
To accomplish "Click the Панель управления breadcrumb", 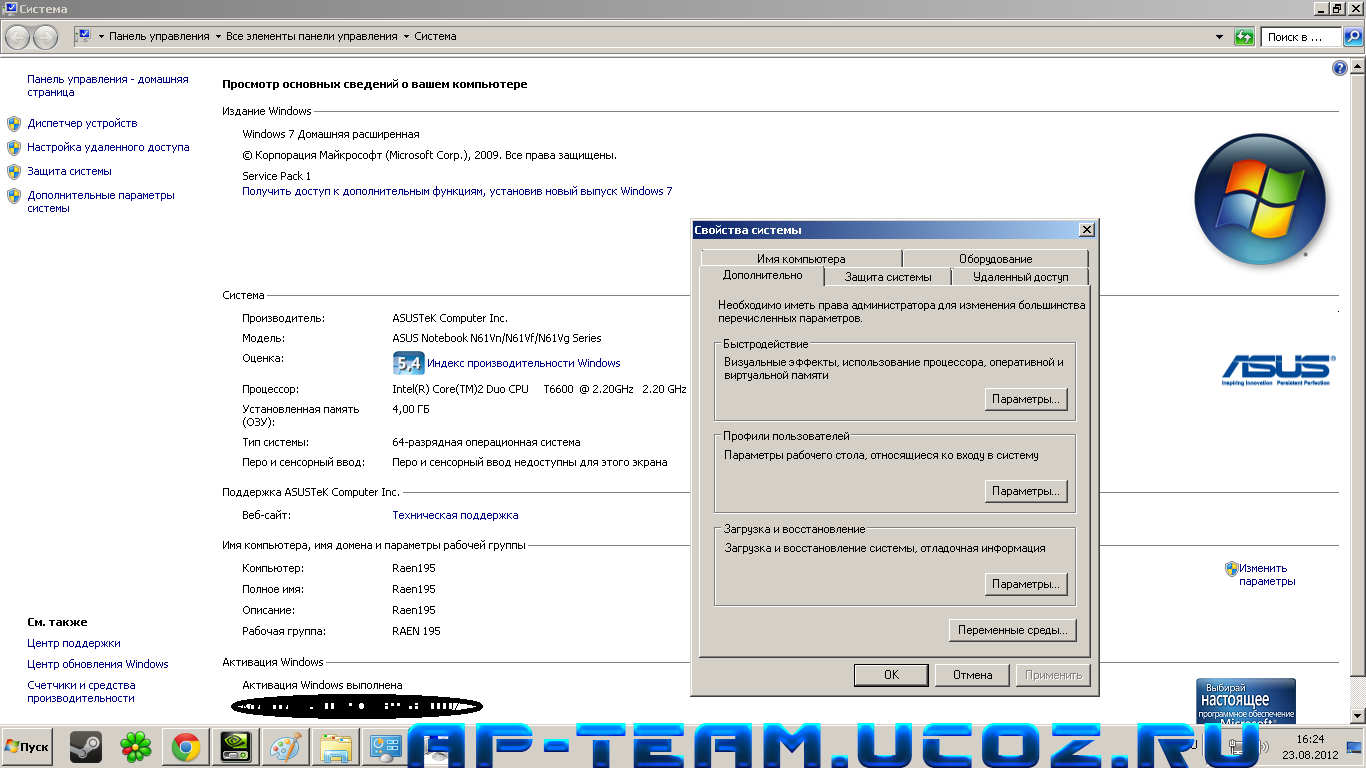I will 159,36.
